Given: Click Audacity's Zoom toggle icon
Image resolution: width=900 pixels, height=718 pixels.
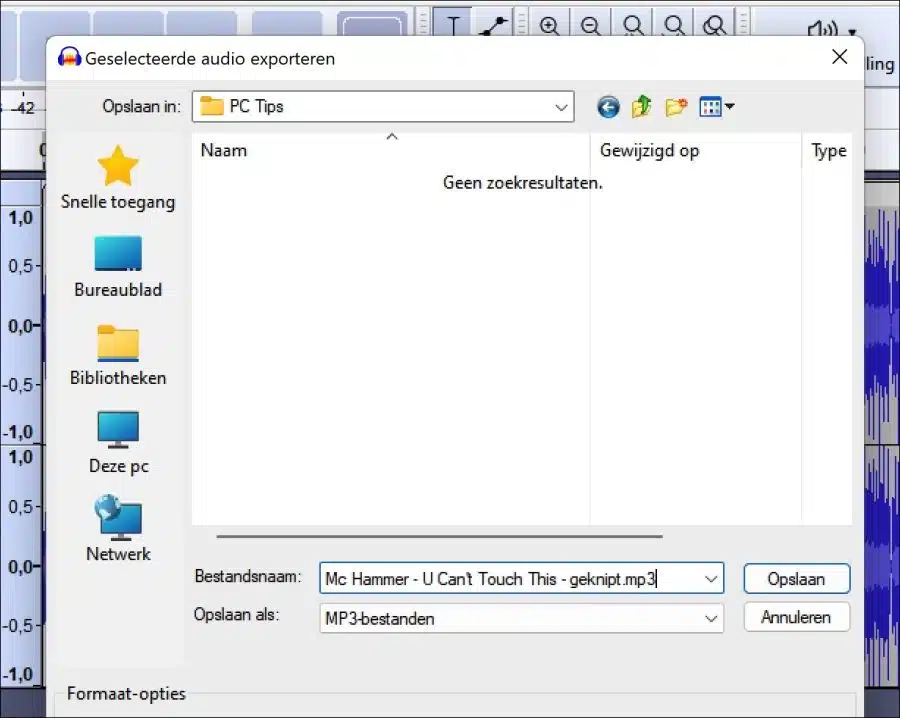Looking at the screenshot, I should tap(715, 25).
